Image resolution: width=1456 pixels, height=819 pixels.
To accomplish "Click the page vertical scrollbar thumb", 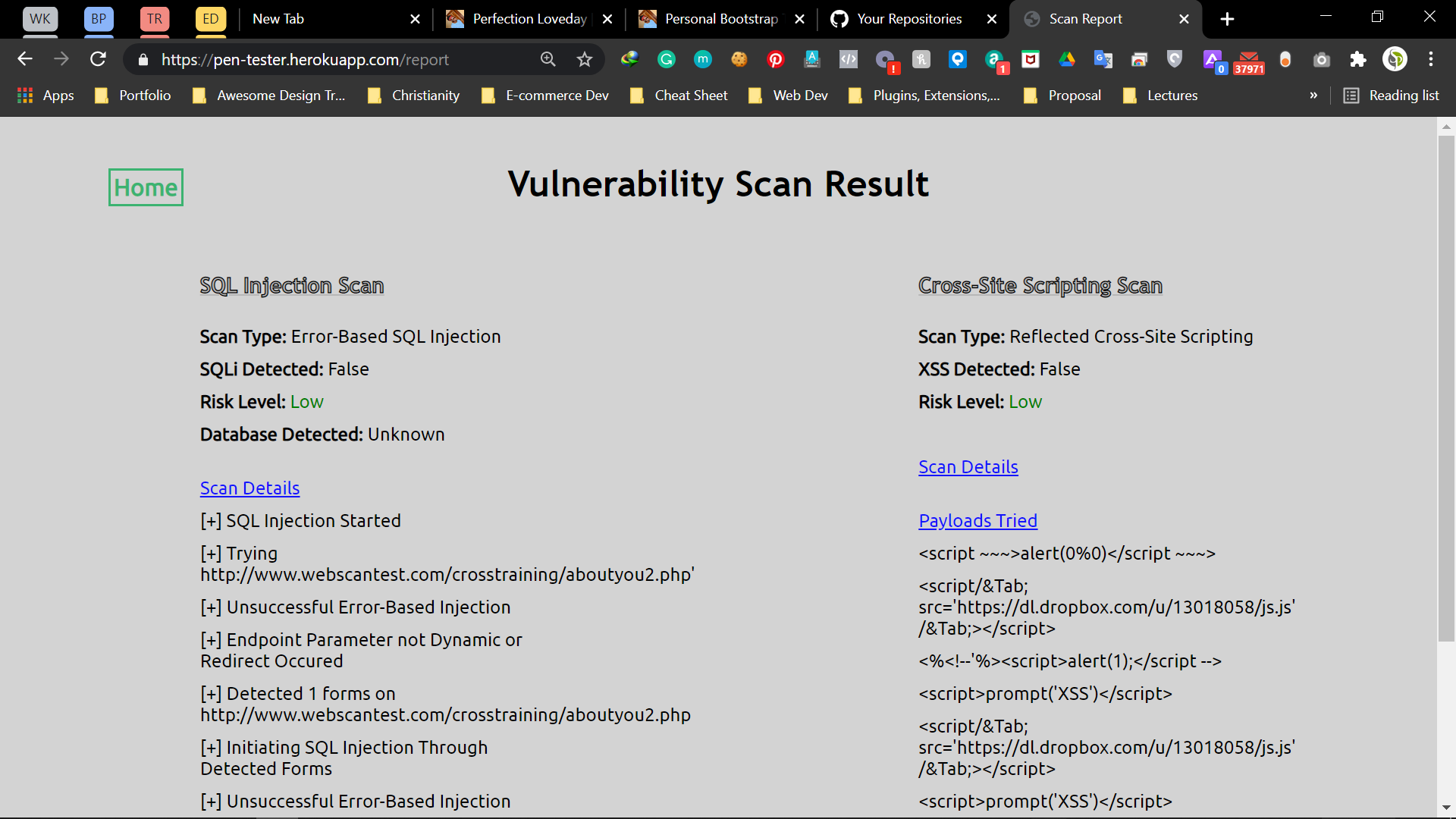I will point(1446,388).
